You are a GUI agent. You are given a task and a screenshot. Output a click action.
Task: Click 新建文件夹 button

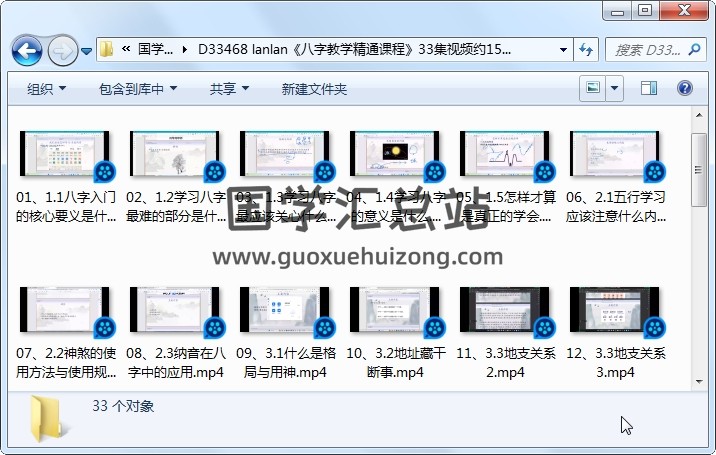(314, 89)
